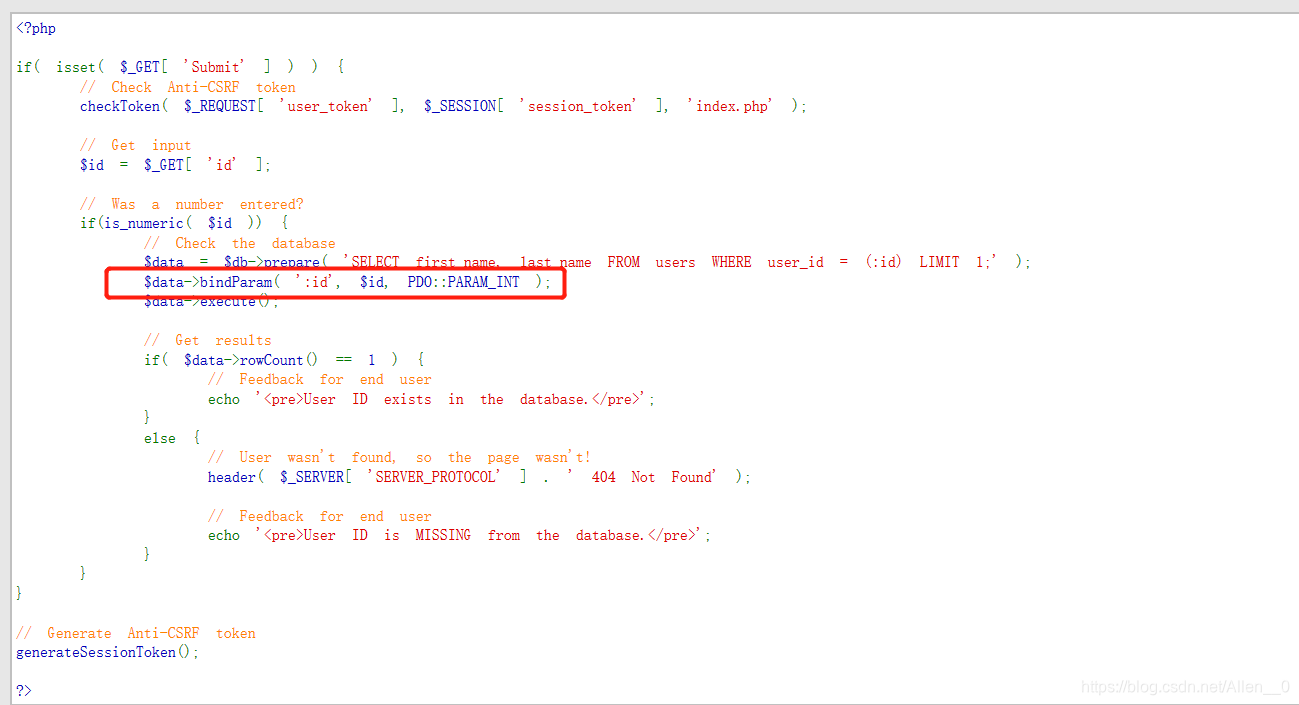Select the 'User wasn't found' comment
Viewport: 1299px width, 705px height.
click(400, 457)
